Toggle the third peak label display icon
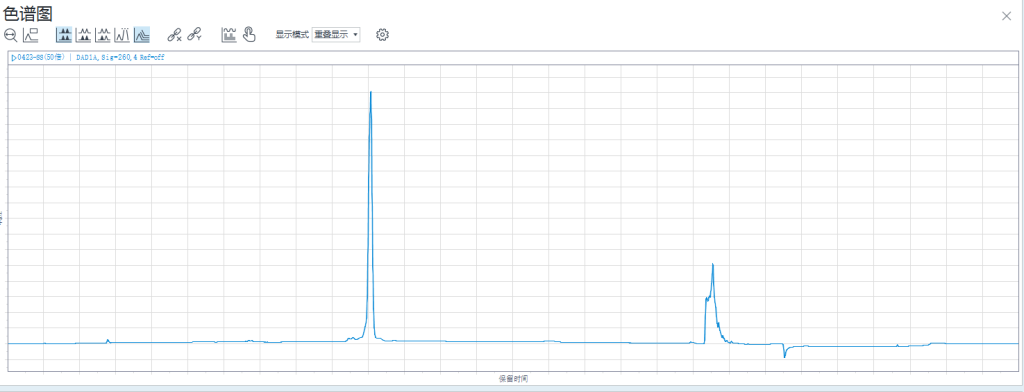 (103, 35)
